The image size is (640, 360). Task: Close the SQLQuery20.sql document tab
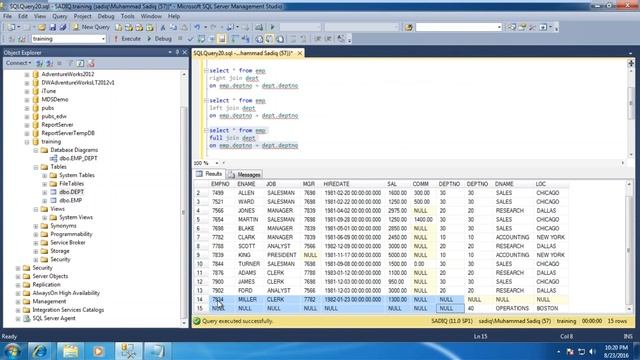[300, 53]
